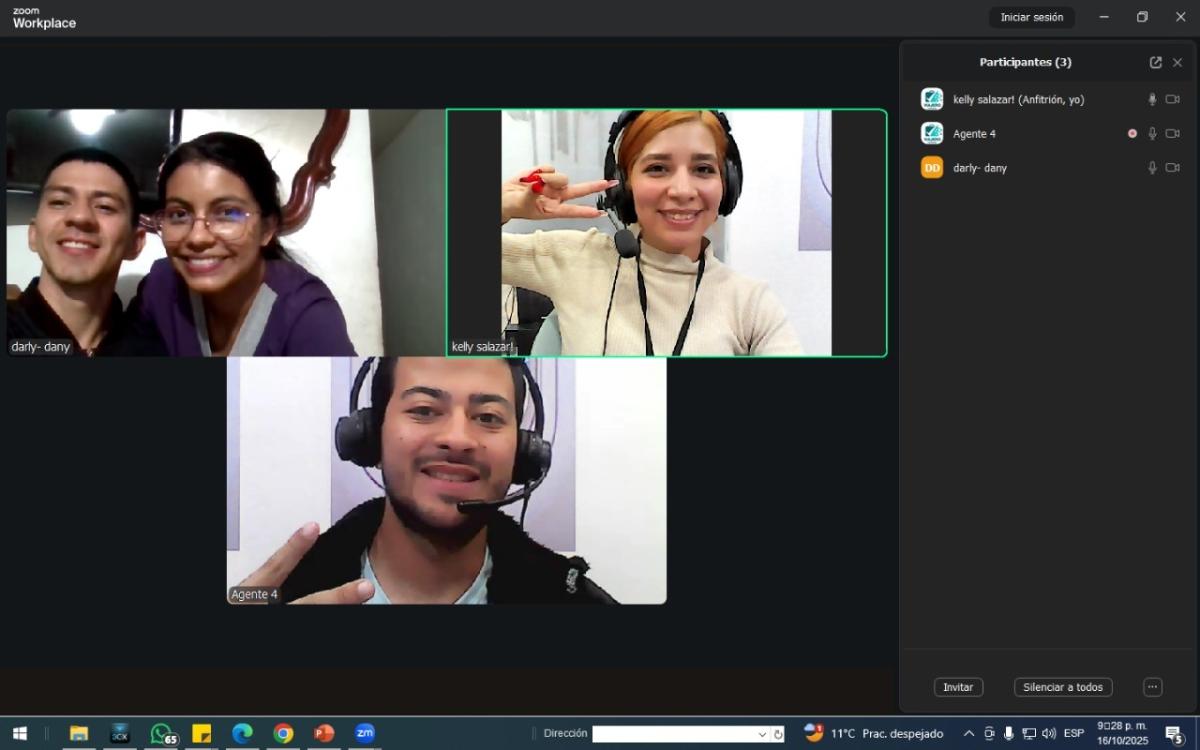Screen dimensions: 1200x750
Task: Toggle camera for darly- dany
Action: (x=1172, y=168)
